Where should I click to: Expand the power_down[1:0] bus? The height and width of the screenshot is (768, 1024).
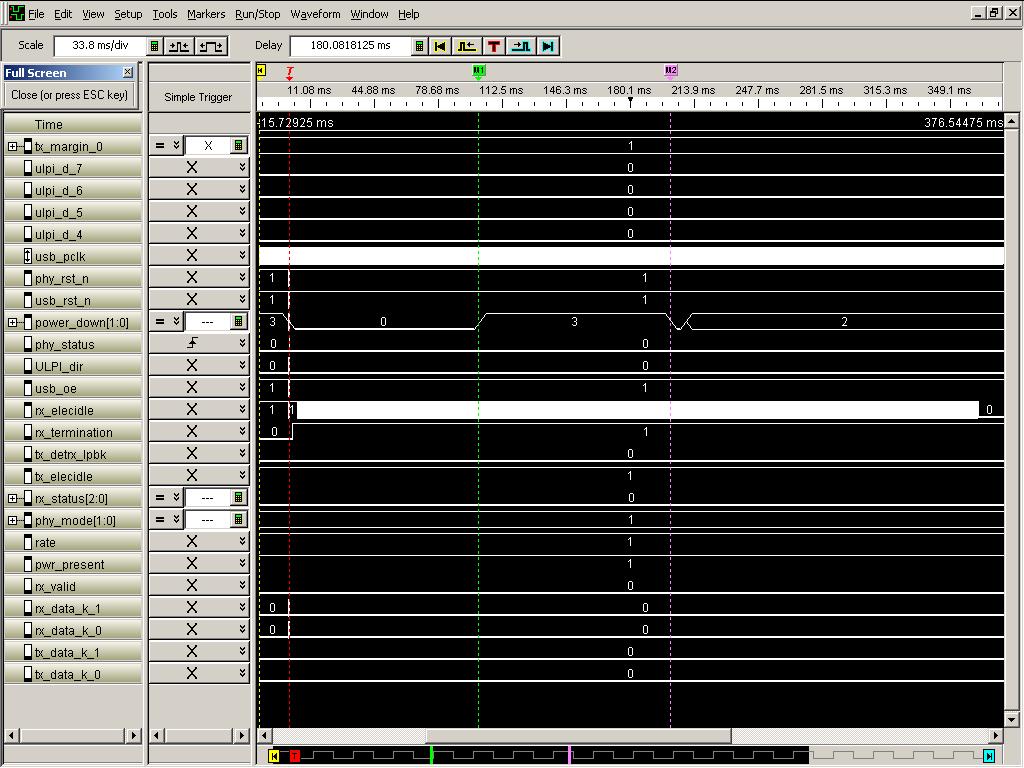coord(12,323)
